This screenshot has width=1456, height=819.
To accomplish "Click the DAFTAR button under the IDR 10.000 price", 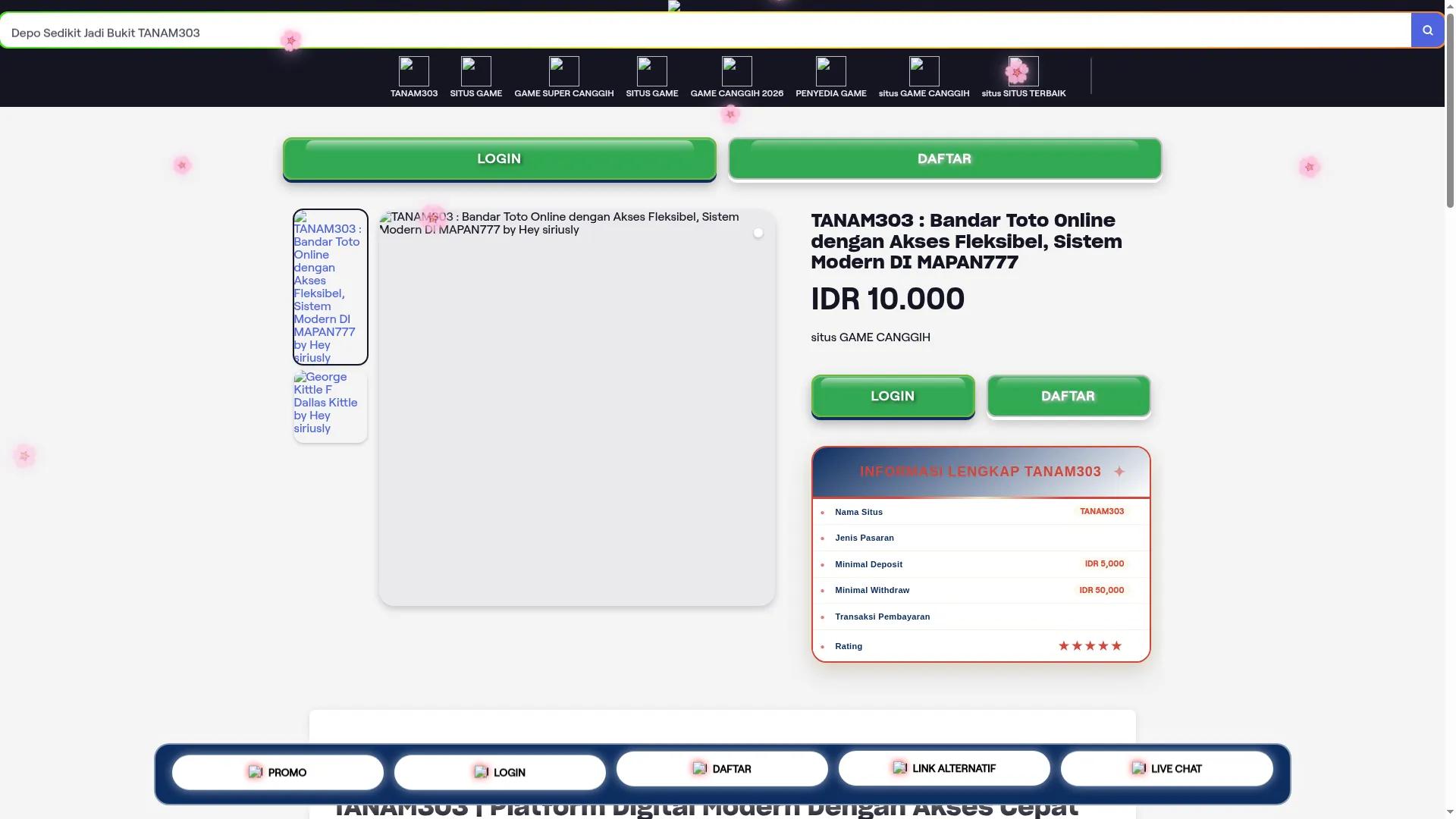I will point(1068,397).
